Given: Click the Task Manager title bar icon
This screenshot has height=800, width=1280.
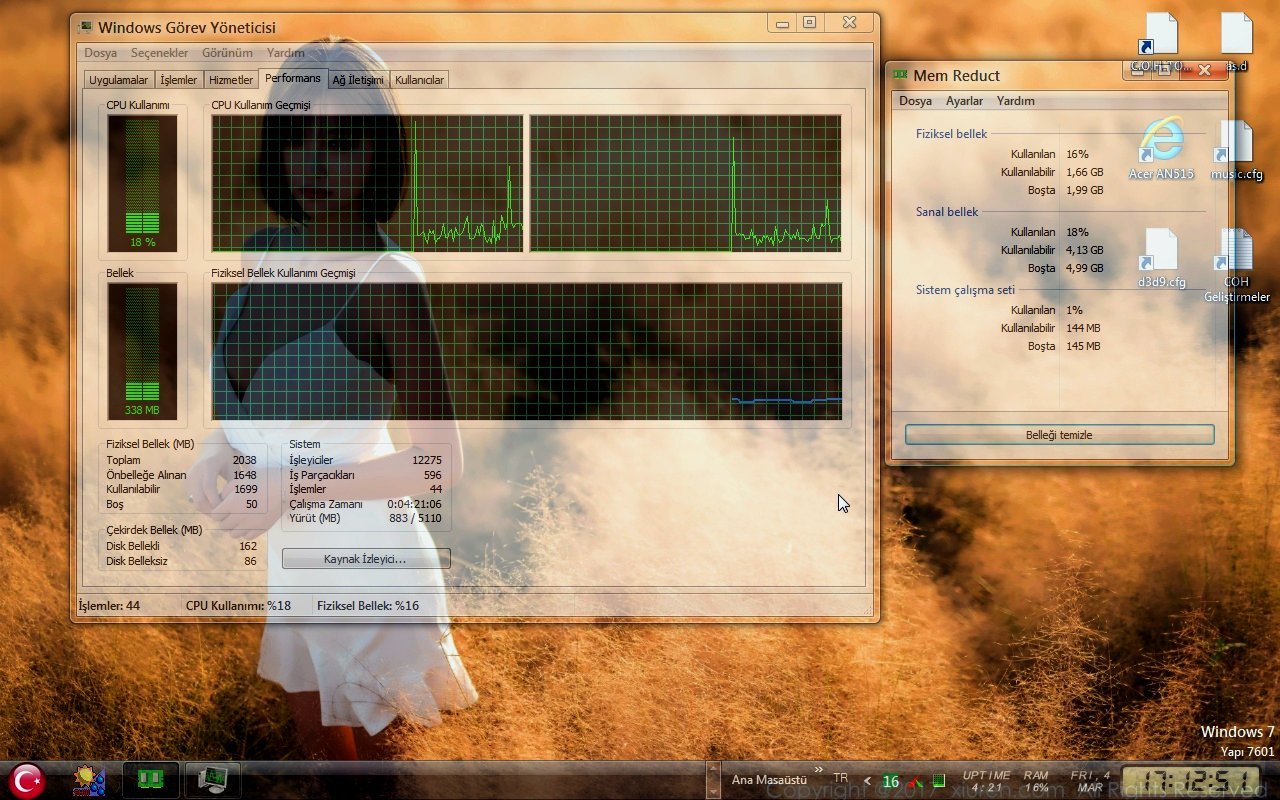Looking at the screenshot, I should [x=86, y=27].
